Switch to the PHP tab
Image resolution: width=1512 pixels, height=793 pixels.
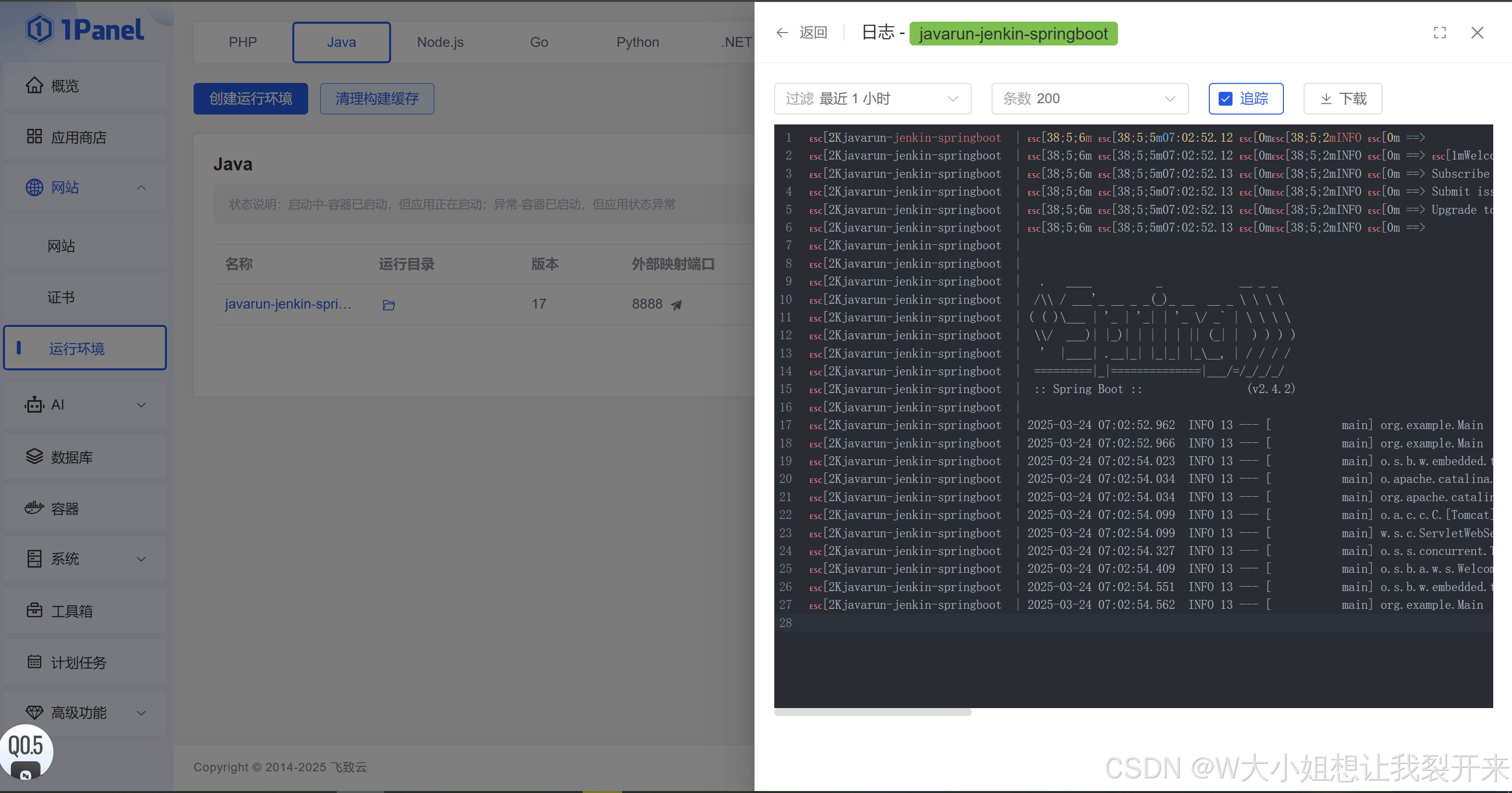pos(242,42)
